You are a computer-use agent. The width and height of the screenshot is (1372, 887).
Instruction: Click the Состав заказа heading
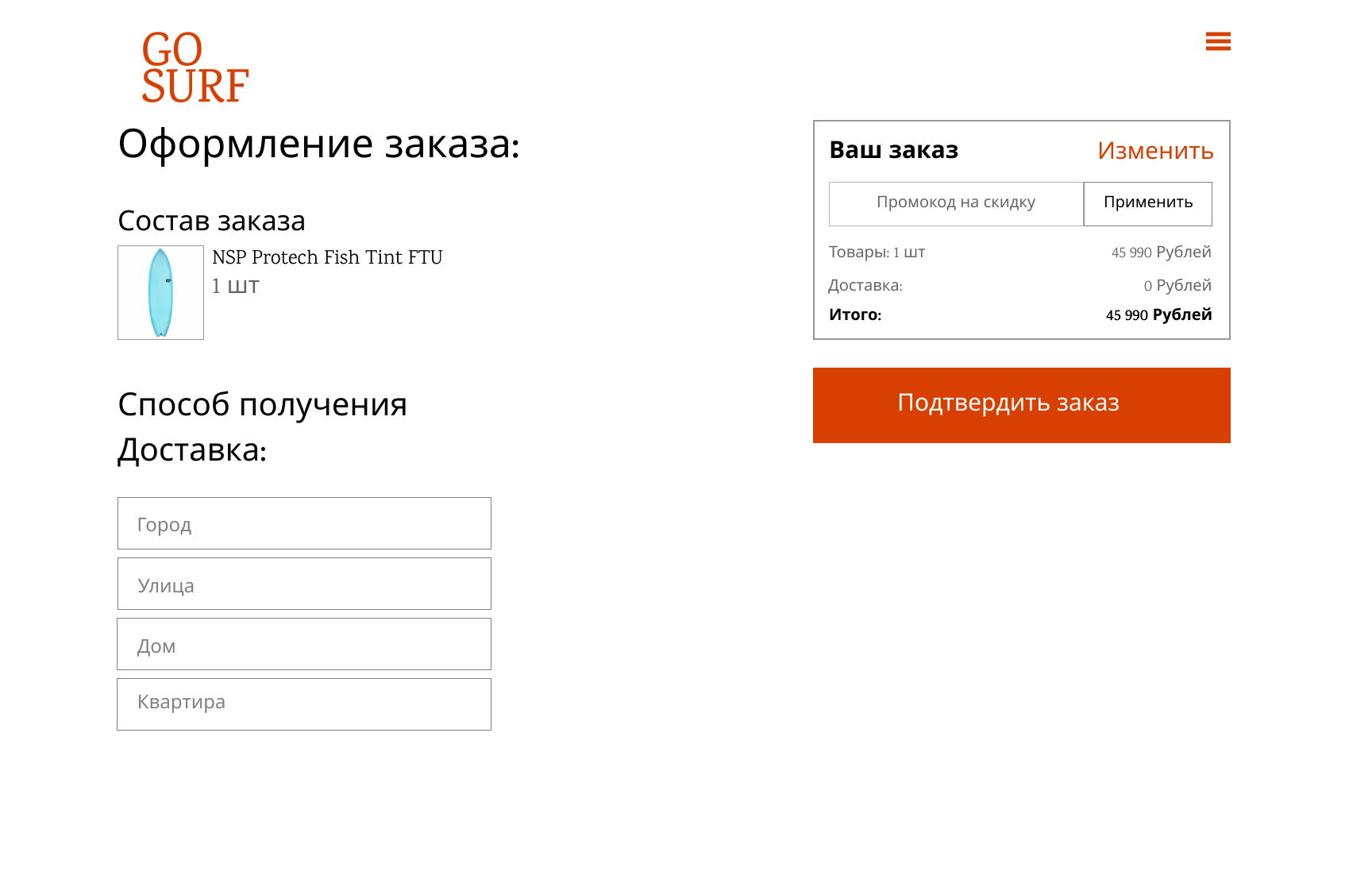click(211, 221)
